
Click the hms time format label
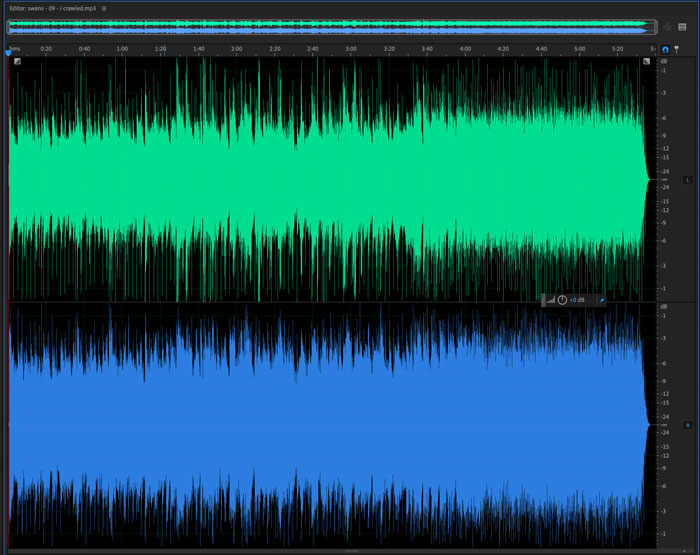tap(15, 49)
